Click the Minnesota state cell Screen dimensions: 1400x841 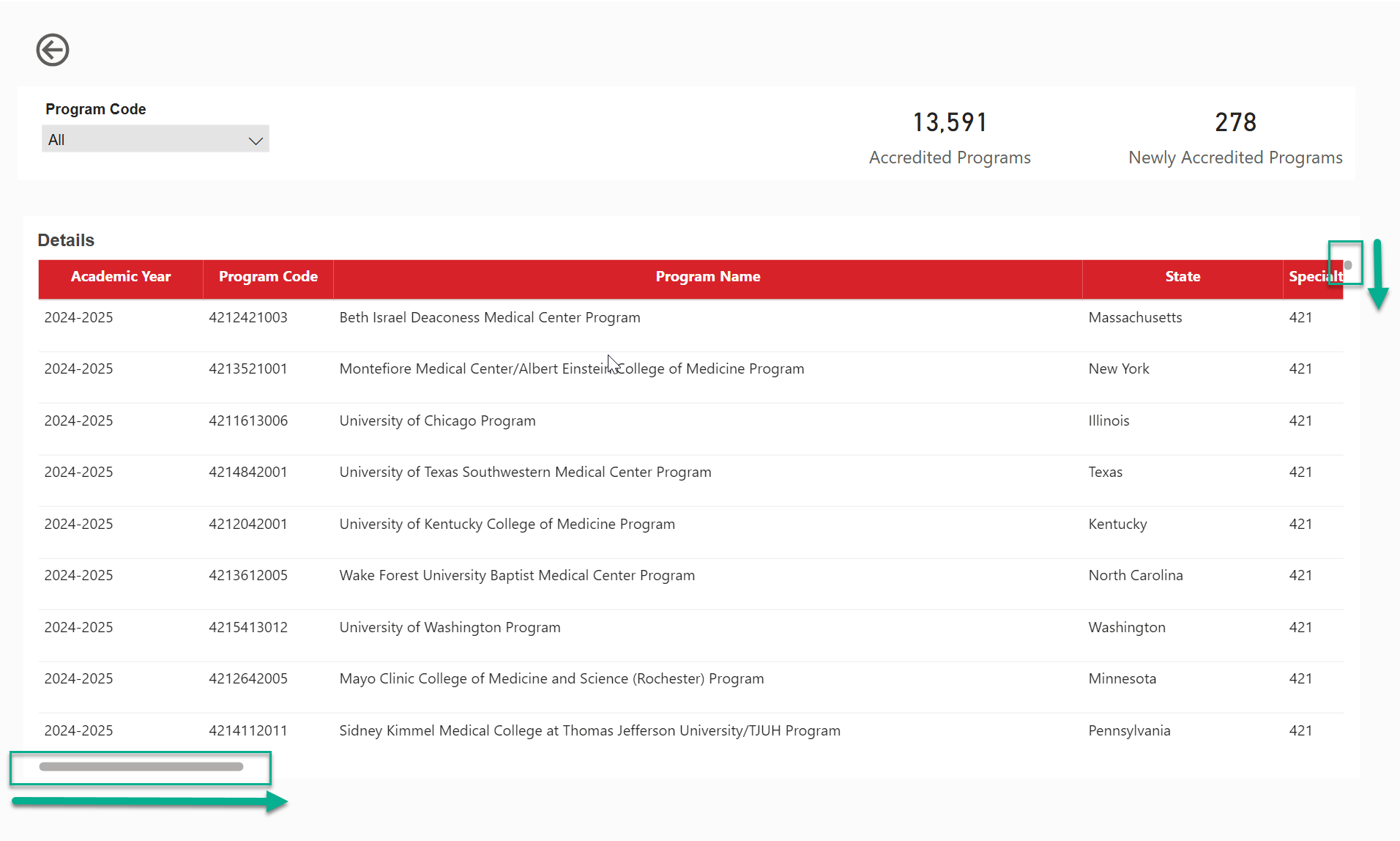point(1122,678)
